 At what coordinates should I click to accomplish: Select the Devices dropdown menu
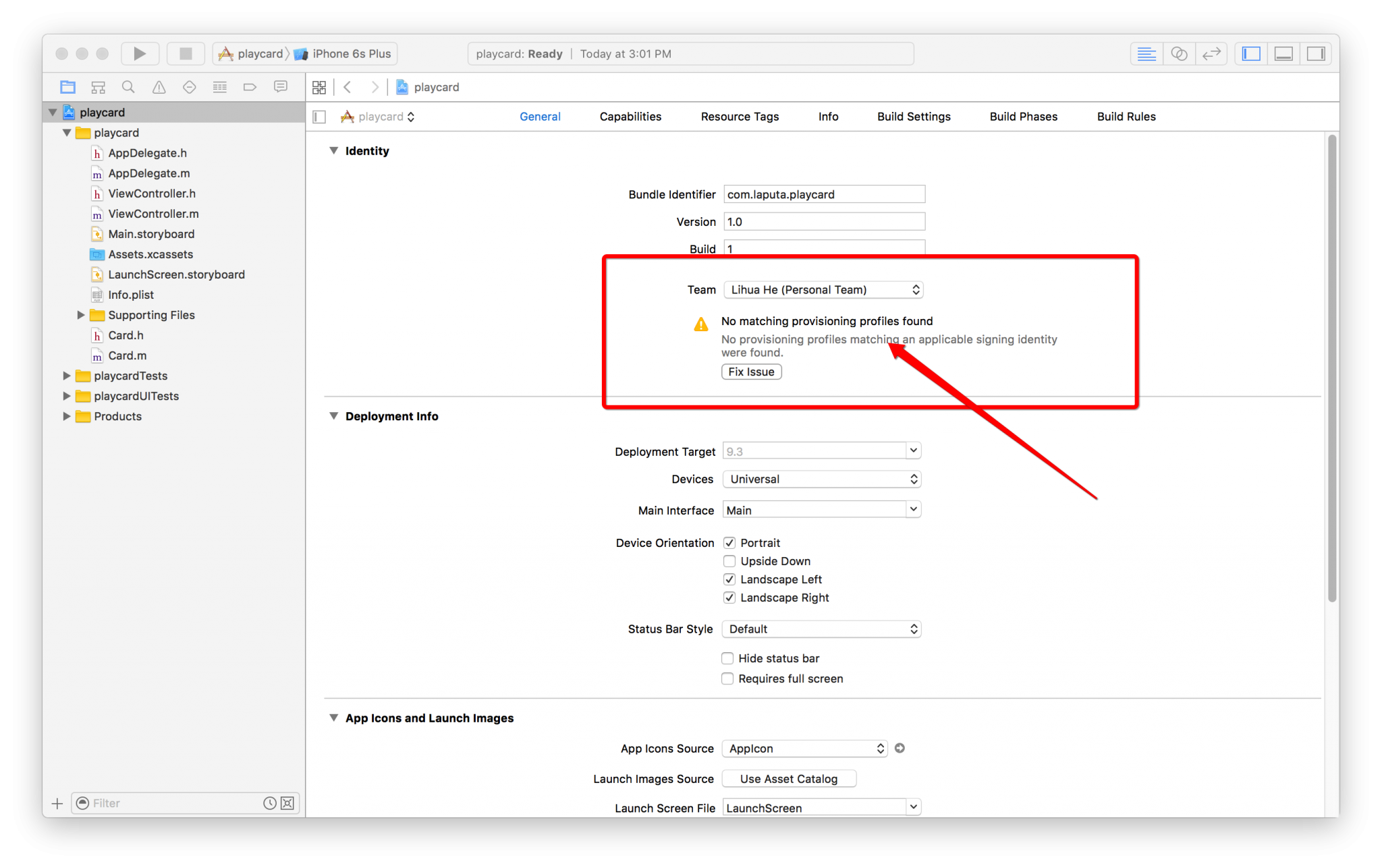tap(819, 479)
